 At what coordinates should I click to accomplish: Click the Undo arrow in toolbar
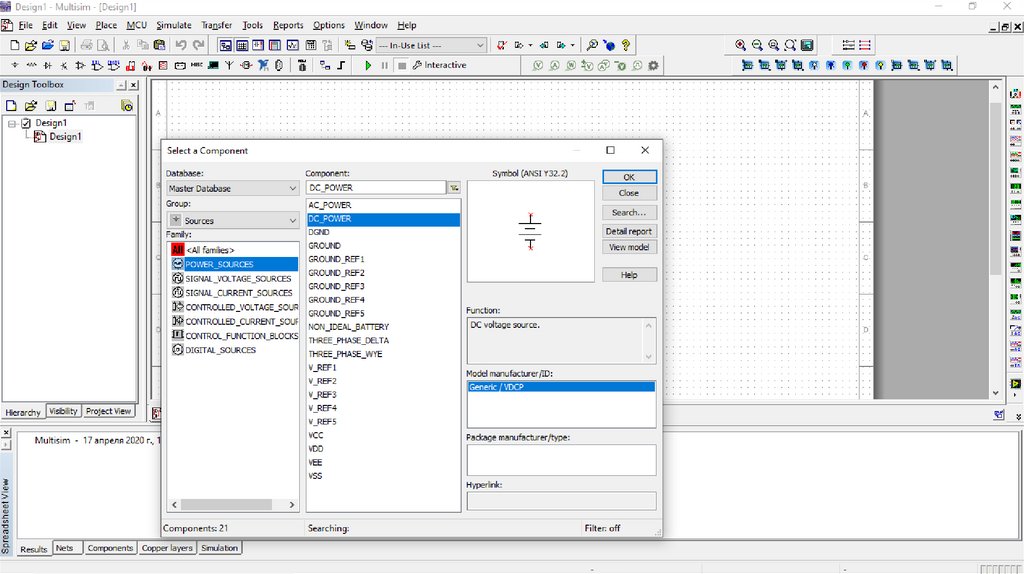click(x=181, y=45)
